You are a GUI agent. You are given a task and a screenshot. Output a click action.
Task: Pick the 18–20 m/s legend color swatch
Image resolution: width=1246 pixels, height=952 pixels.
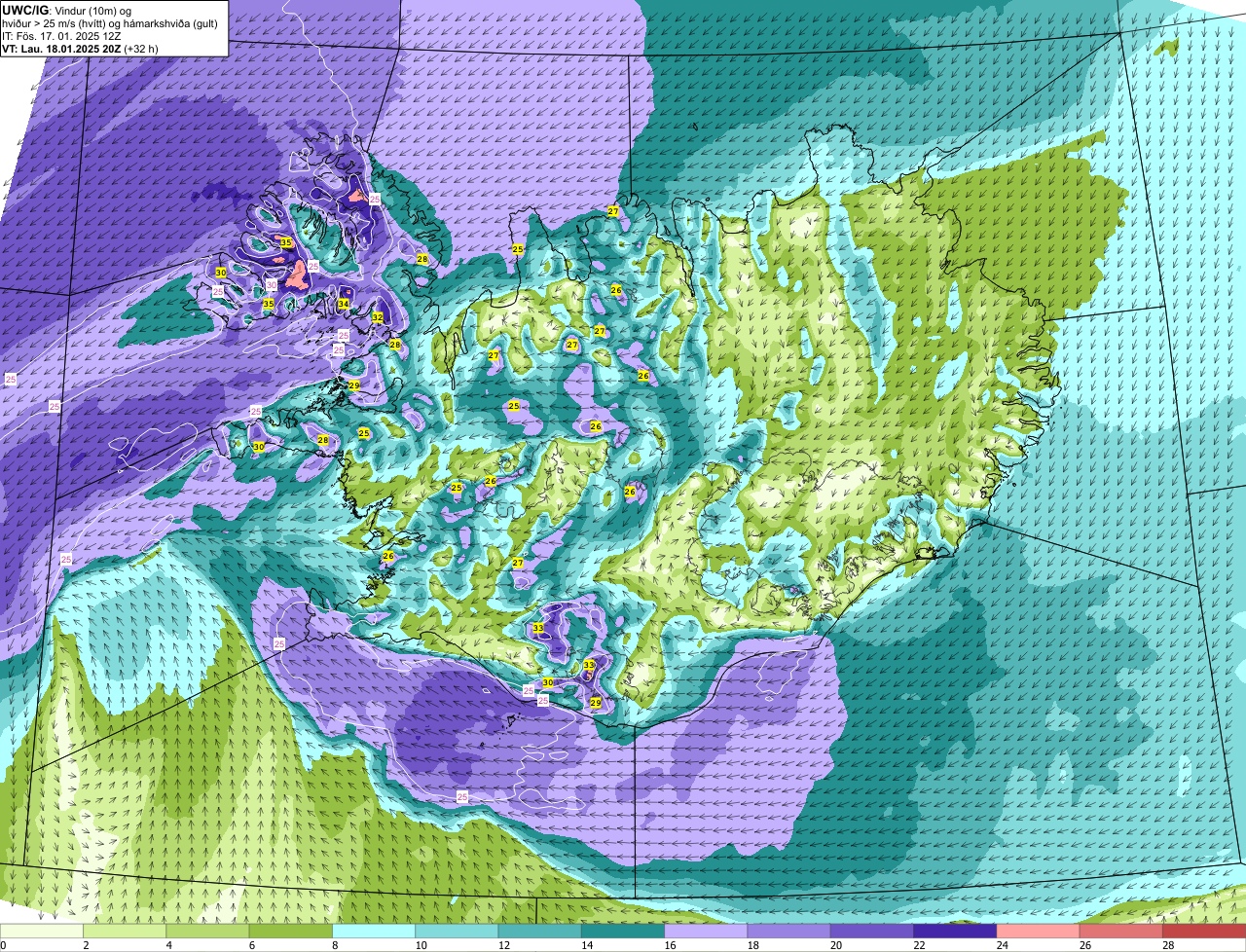coord(788,932)
